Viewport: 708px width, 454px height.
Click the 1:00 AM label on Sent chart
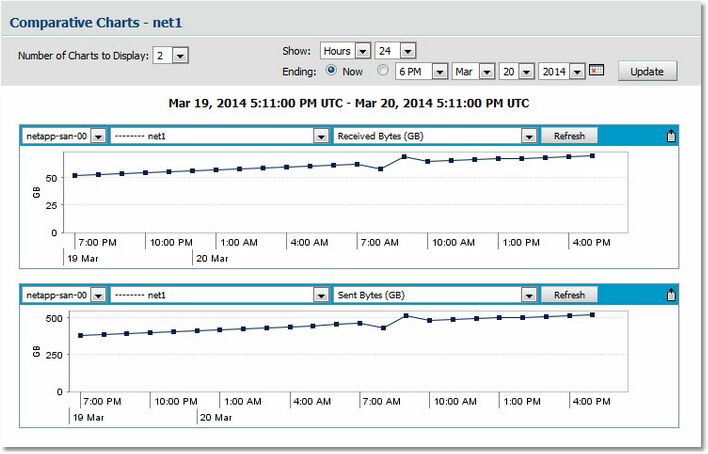point(242,401)
